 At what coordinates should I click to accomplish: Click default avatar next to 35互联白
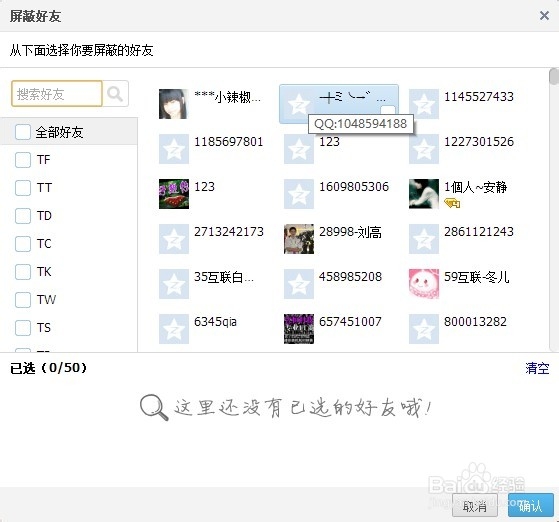[174, 283]
